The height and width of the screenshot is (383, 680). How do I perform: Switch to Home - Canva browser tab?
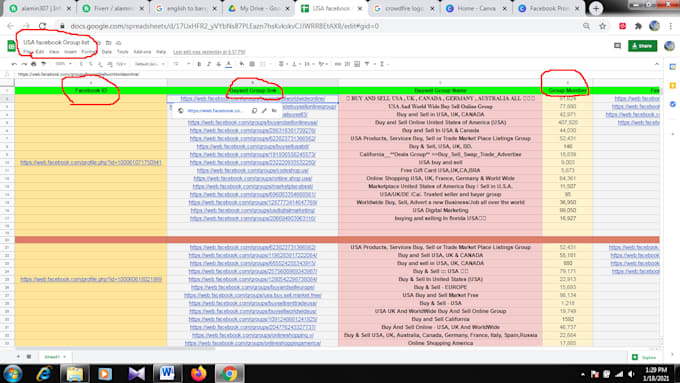477,8
